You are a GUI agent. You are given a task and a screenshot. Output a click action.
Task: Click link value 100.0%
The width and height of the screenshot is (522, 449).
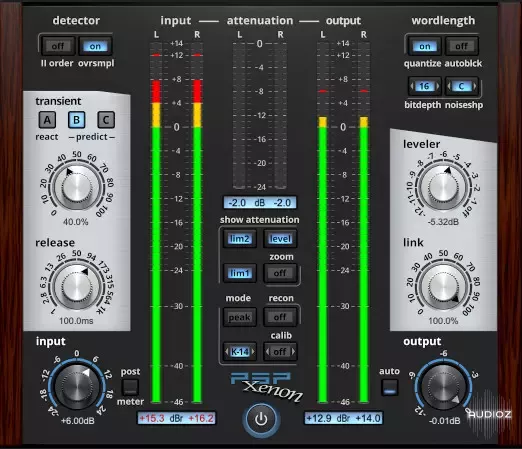click(443, 321)
